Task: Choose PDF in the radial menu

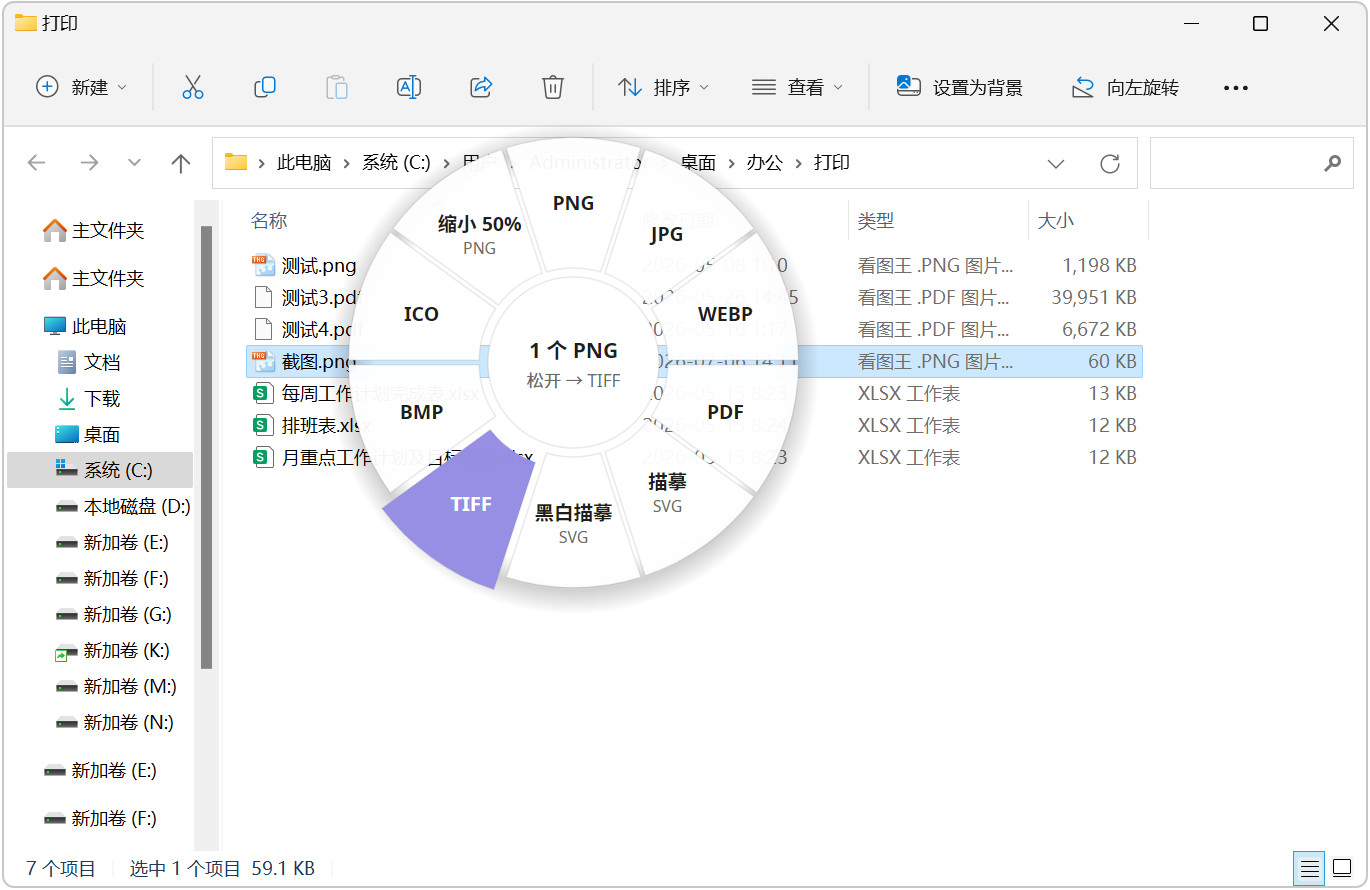Action: click(725, 412)
